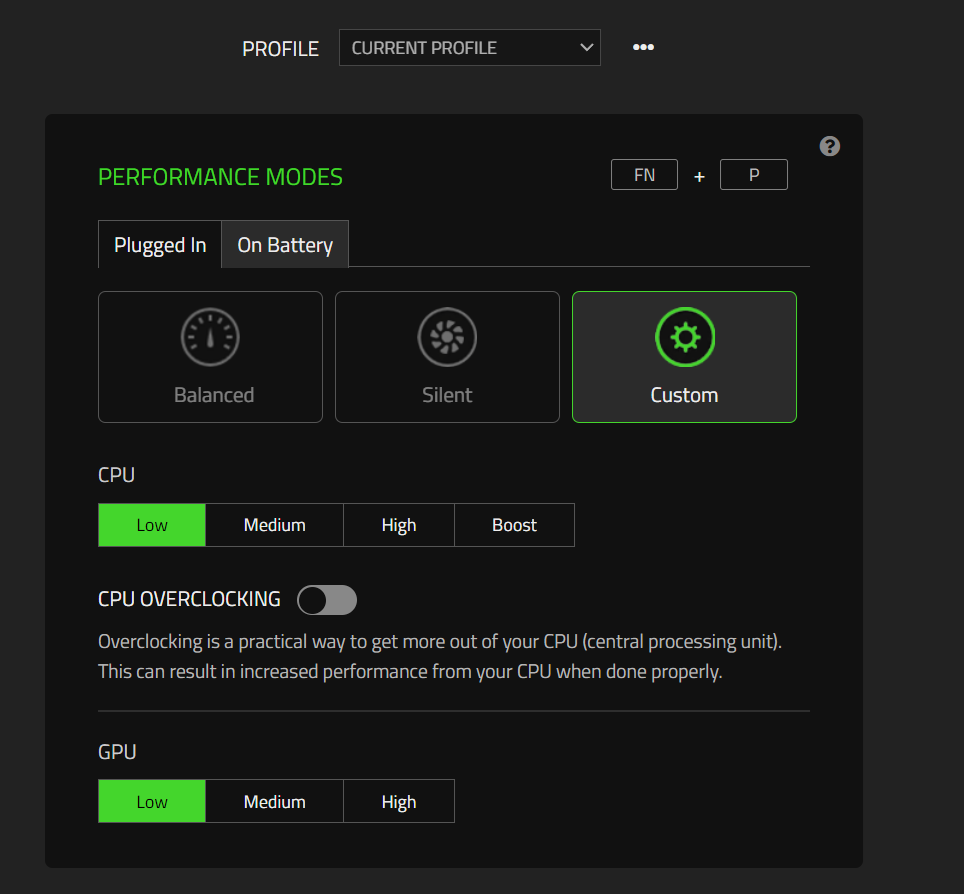Select the Custom gear icon
Image resolution: width=964 pixels, height=894 pixels.
click(684, 337)
